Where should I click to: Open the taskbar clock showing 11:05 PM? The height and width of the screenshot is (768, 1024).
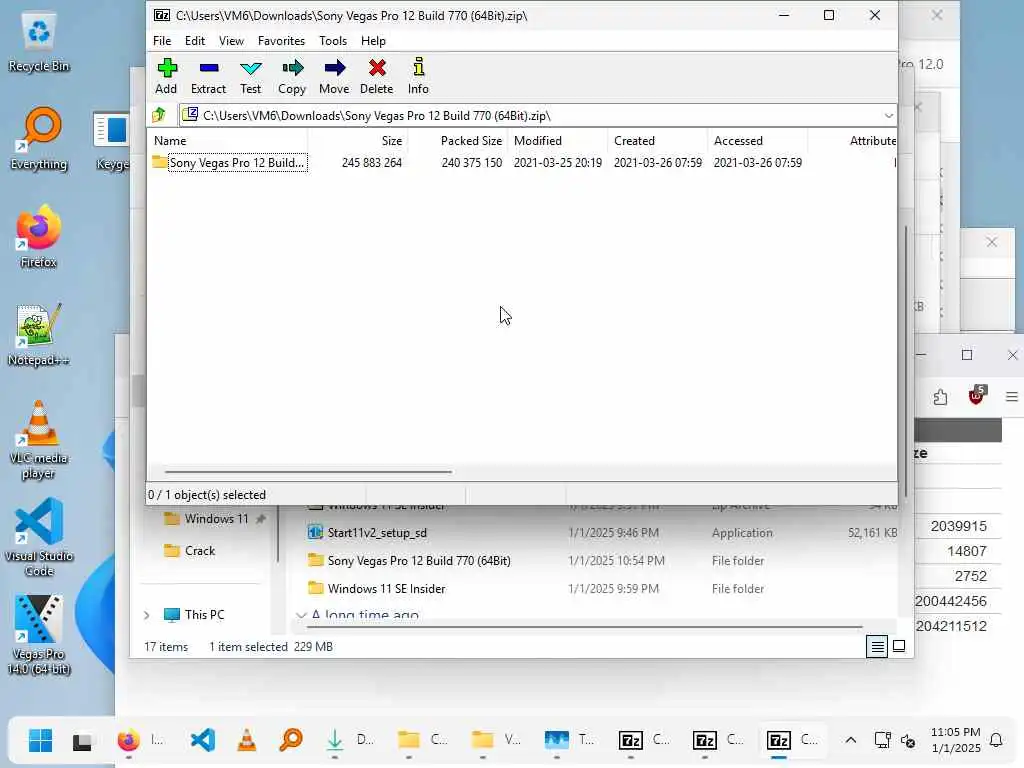tap(955, 740)
